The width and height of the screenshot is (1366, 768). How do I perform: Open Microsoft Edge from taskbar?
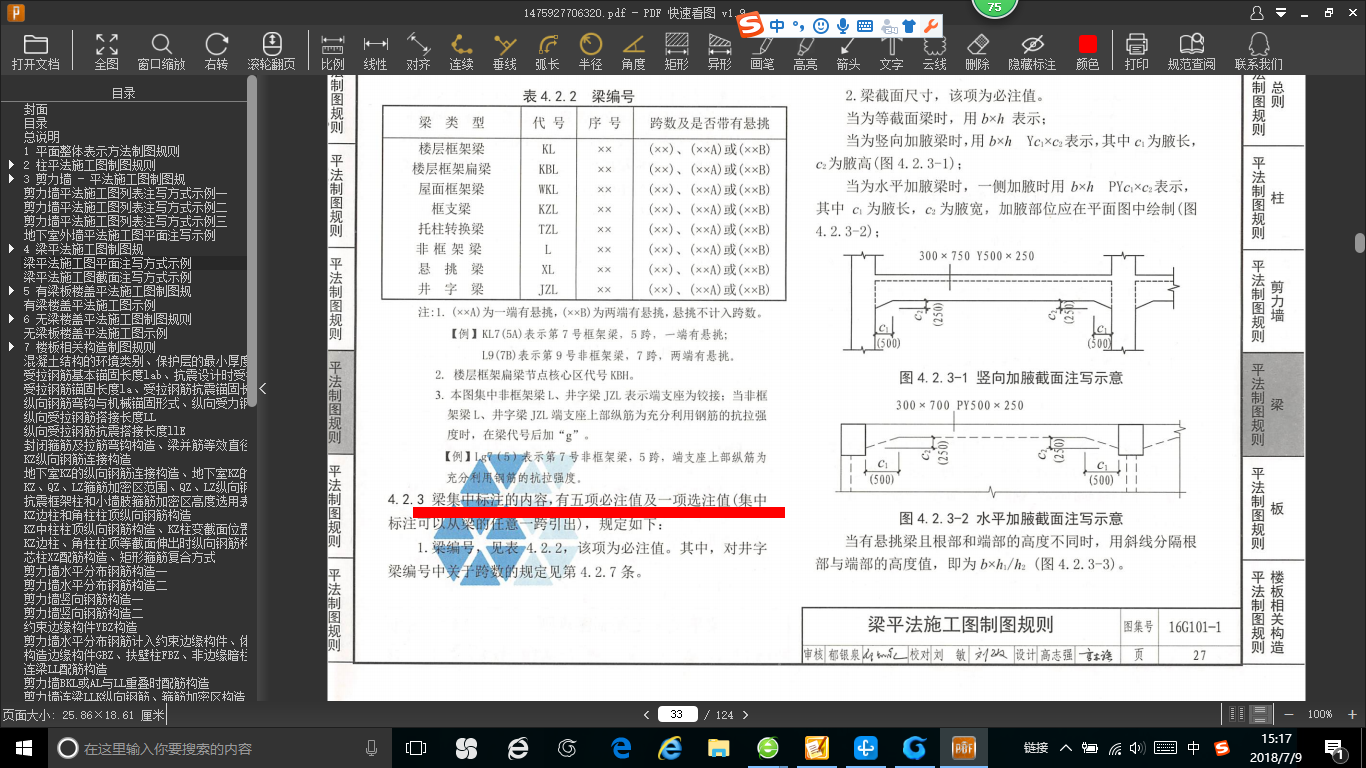620,747
